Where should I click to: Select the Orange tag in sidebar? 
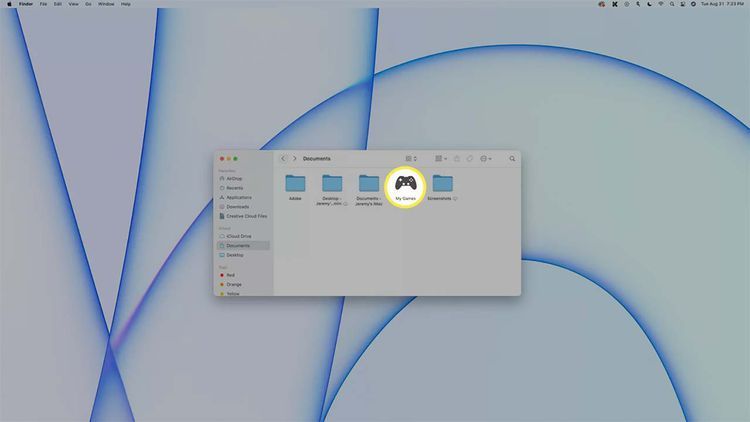tap(233, 284)
